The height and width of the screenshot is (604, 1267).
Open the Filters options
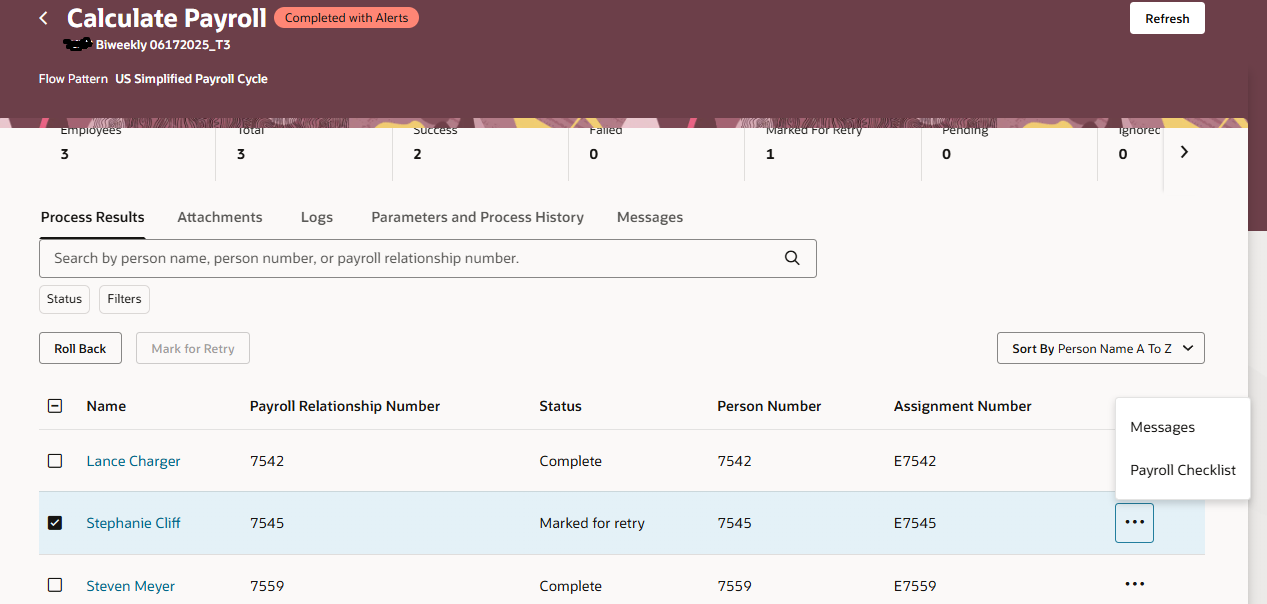[x=123, y=298]
